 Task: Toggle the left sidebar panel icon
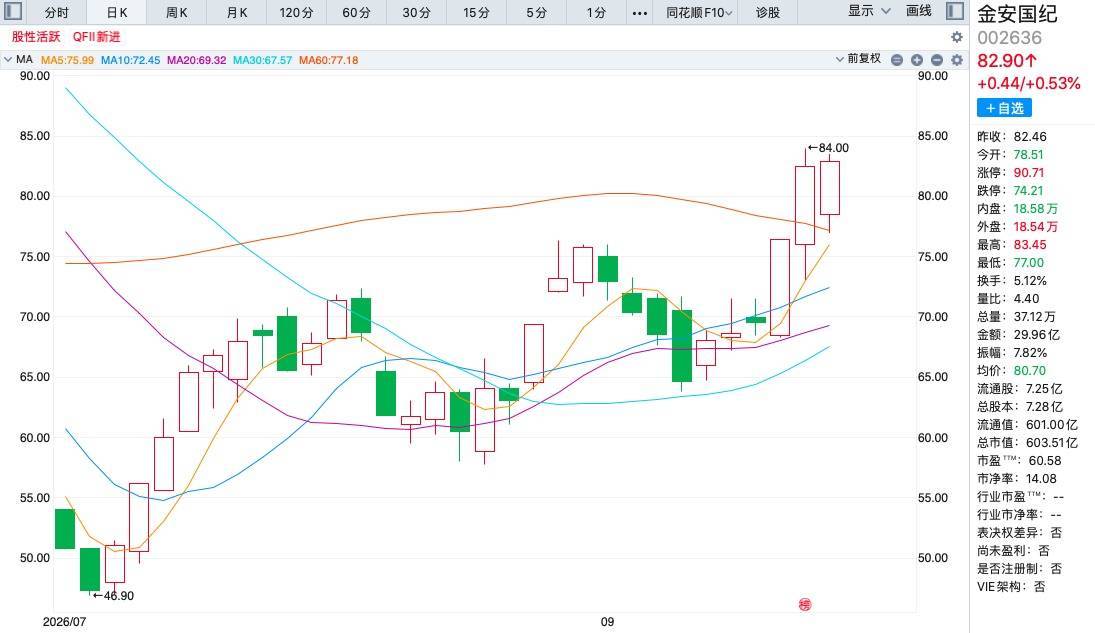pos(13,11)
